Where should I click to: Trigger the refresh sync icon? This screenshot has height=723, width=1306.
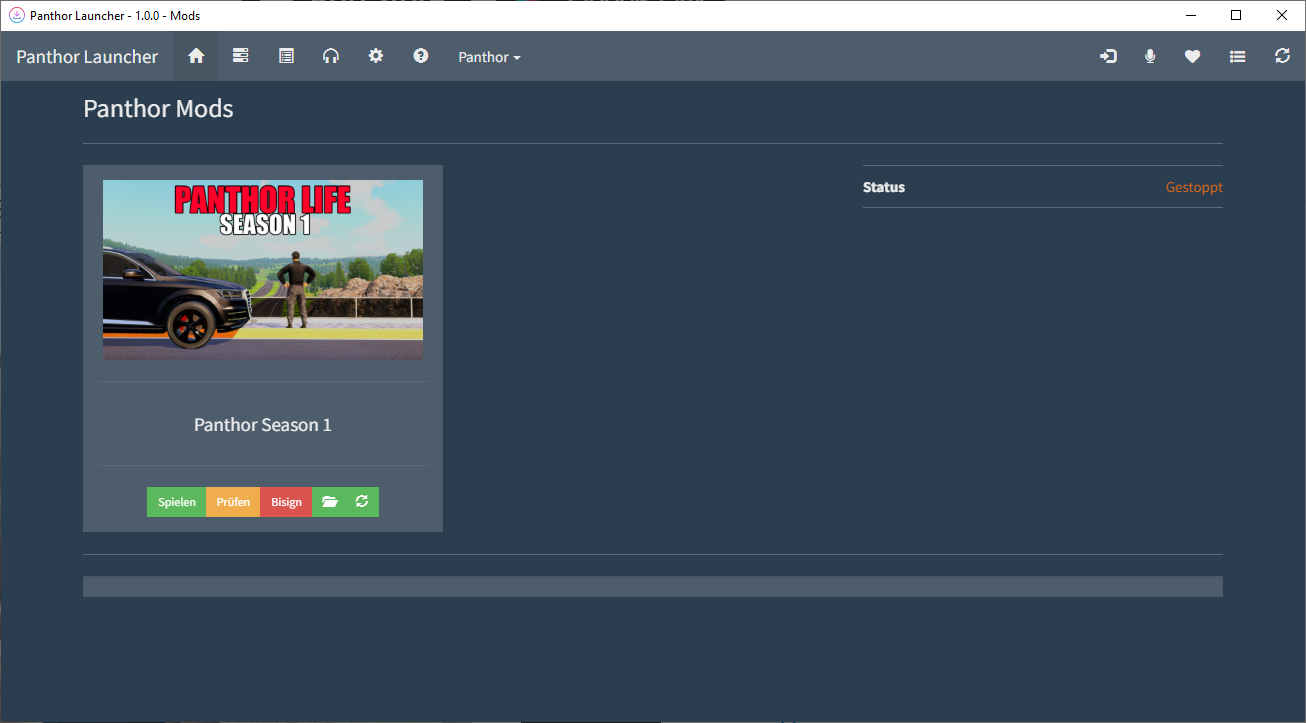coord(1282,56)
